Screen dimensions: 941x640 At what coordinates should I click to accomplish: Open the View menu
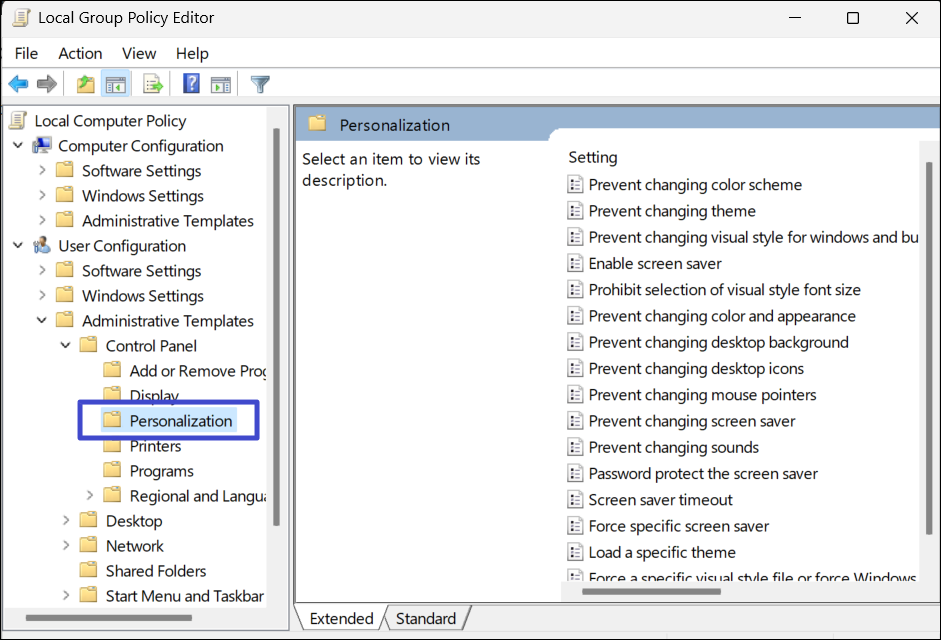coord(139,53)
